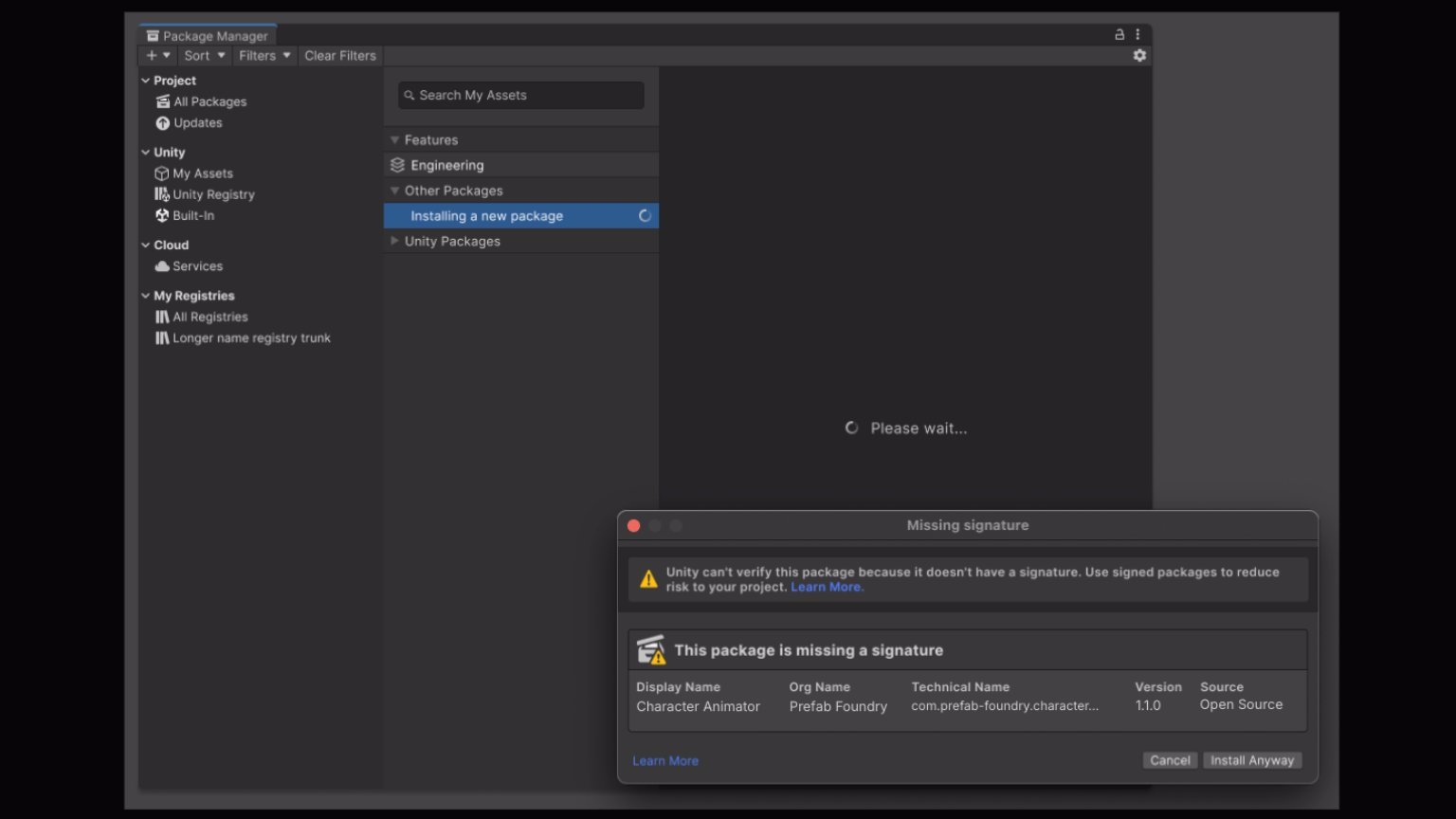Collapse the My Registries sidebar section
The width and height of the screenshot is (1456, 819).
pos(146,296)
